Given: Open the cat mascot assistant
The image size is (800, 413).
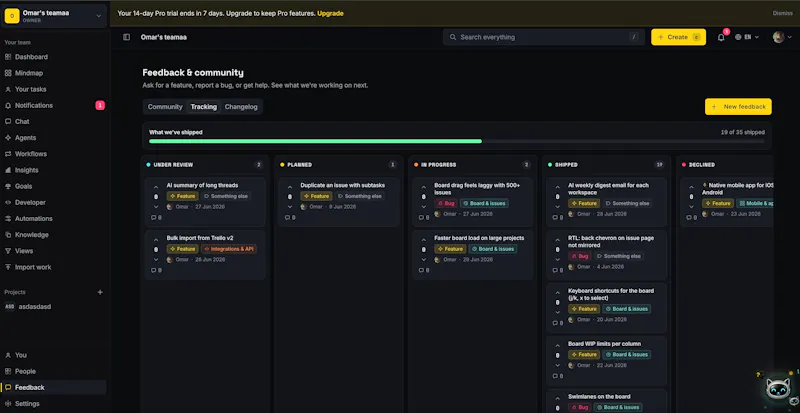Looking at the screenshot, I should tap(778, 389).
